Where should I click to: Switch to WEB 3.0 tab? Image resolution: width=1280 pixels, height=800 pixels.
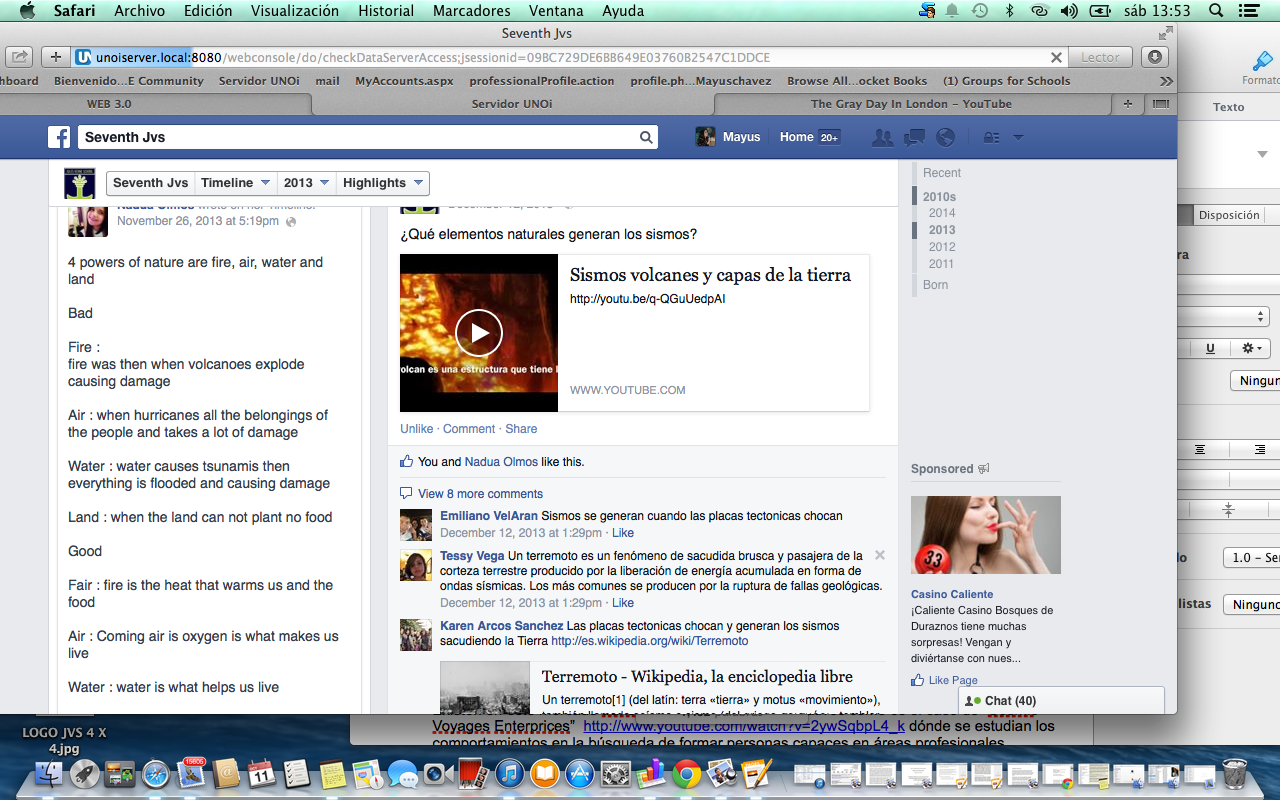click(108, 104)
